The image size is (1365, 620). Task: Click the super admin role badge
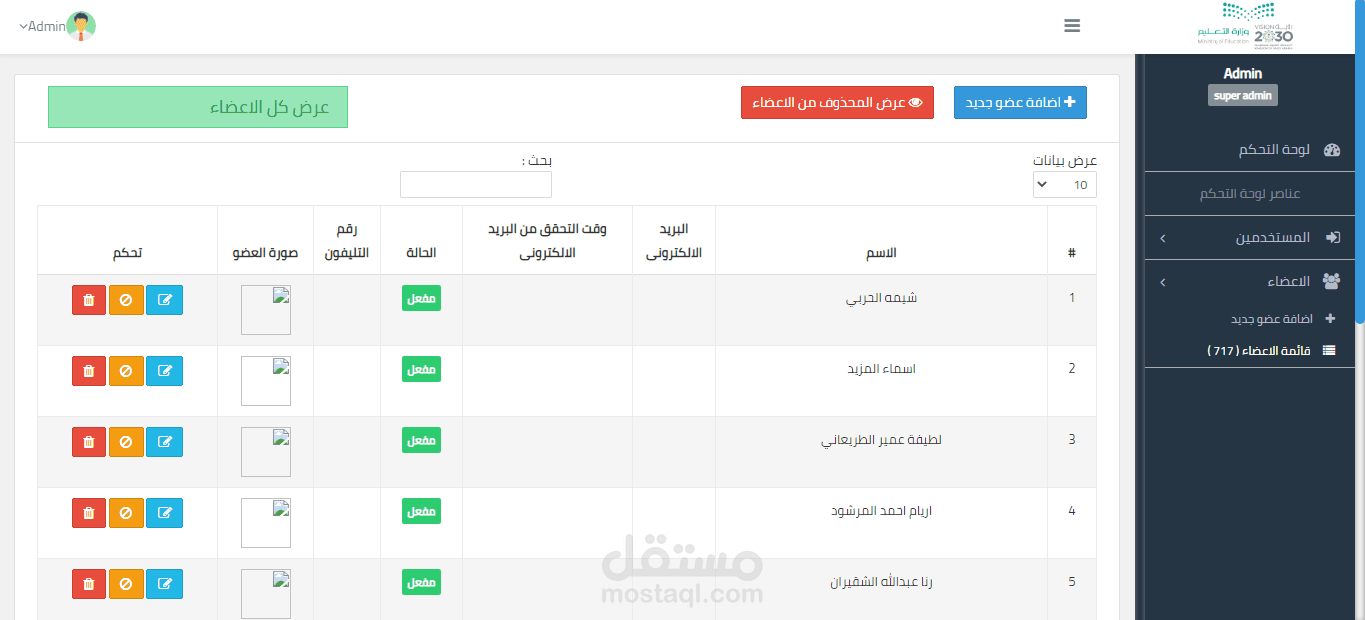pyautogui.click(x=1243, y=96)
